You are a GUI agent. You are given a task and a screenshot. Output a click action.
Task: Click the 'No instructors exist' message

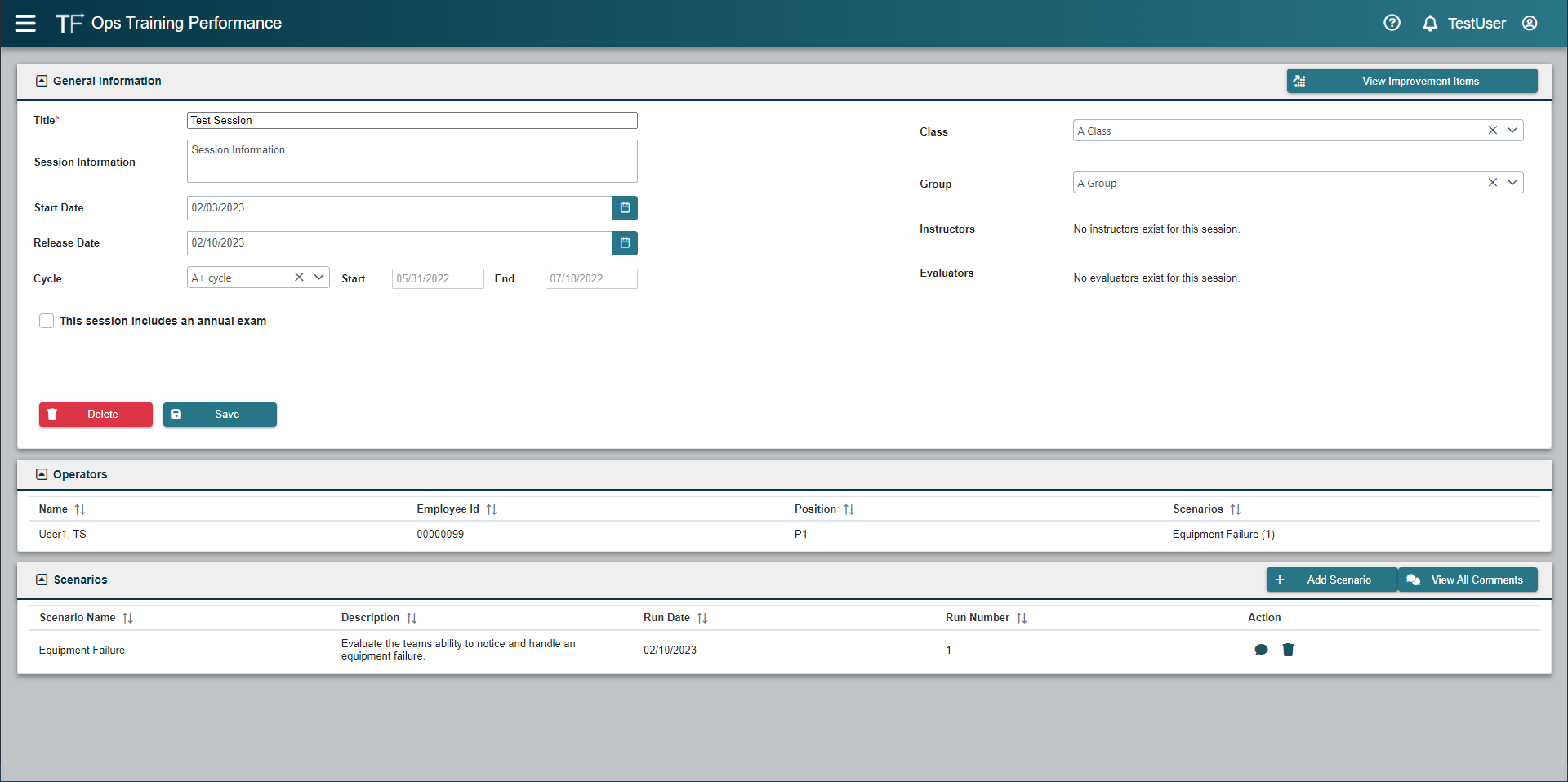(1156, 229)
